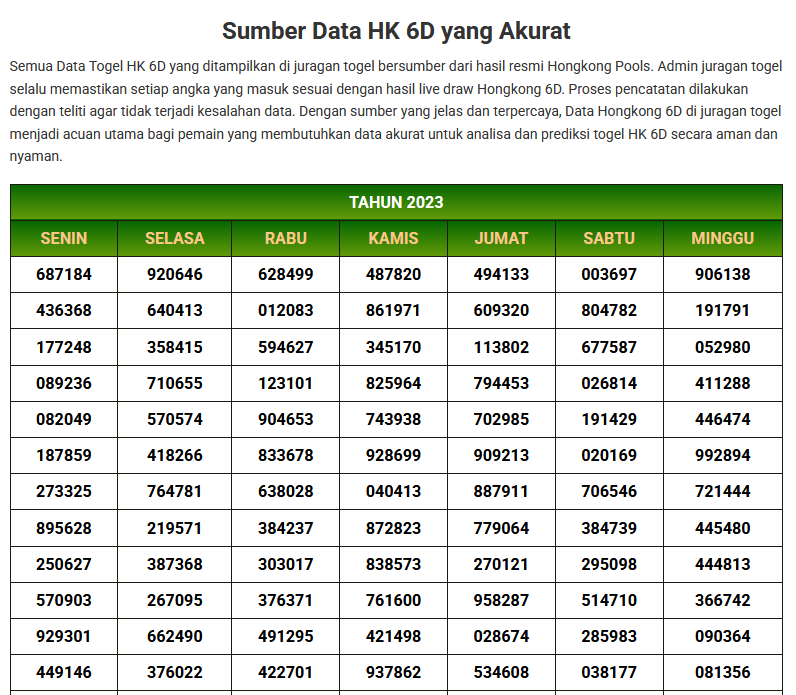Click the cell with number 487820
This screenshot has width=796, height=695.
393,274
